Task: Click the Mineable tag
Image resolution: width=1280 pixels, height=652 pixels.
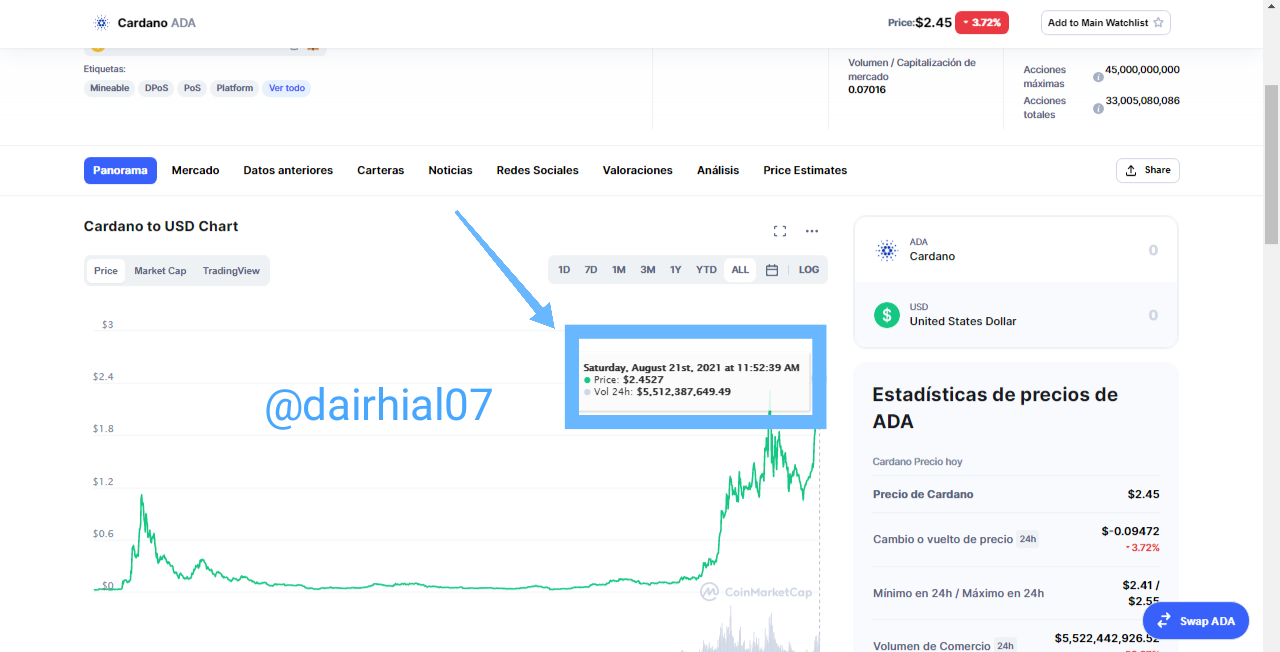Action: (x=110, y=88)
